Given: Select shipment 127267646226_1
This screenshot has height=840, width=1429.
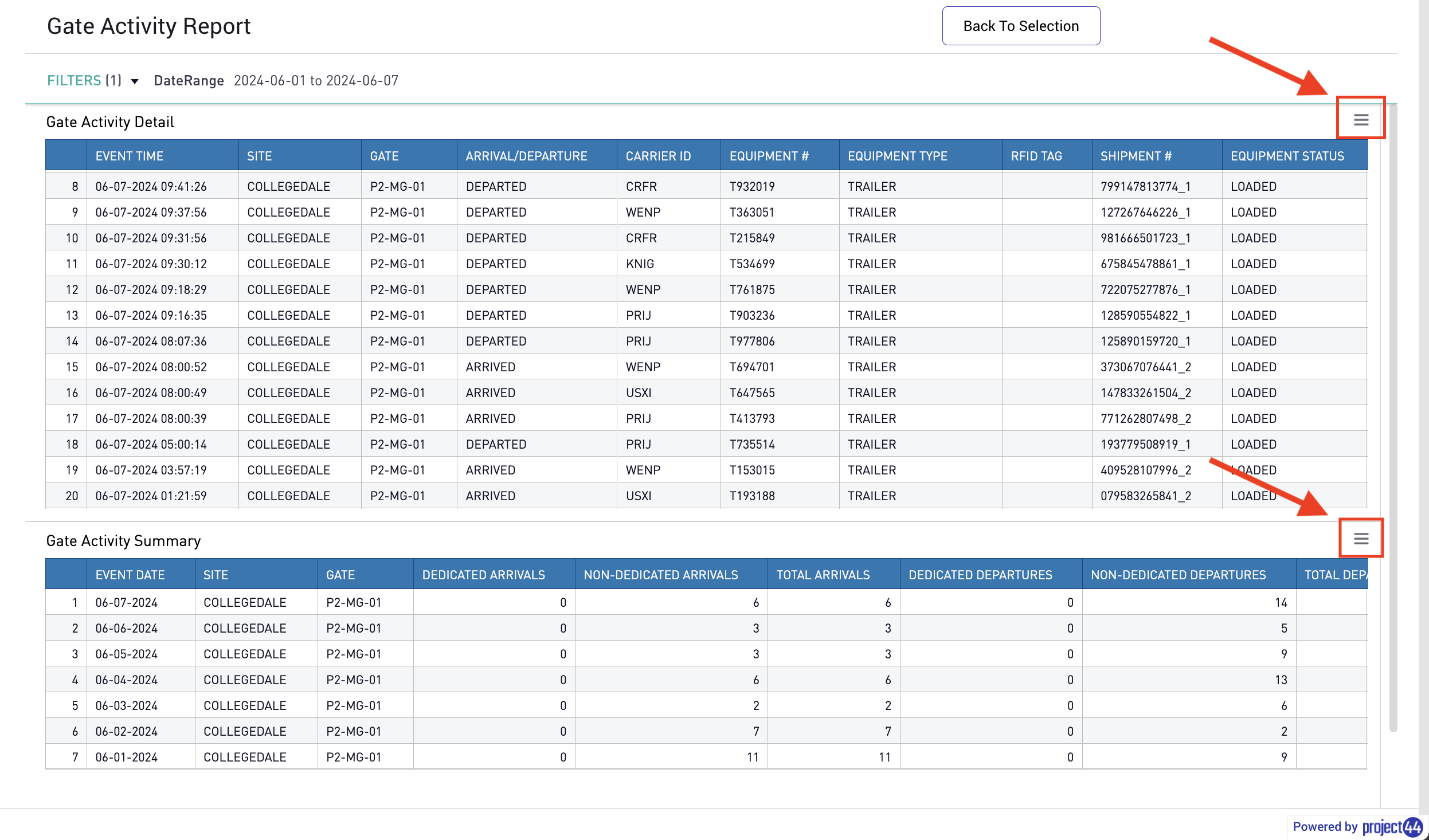Looking at the screenshot, I should (1145, 212).
